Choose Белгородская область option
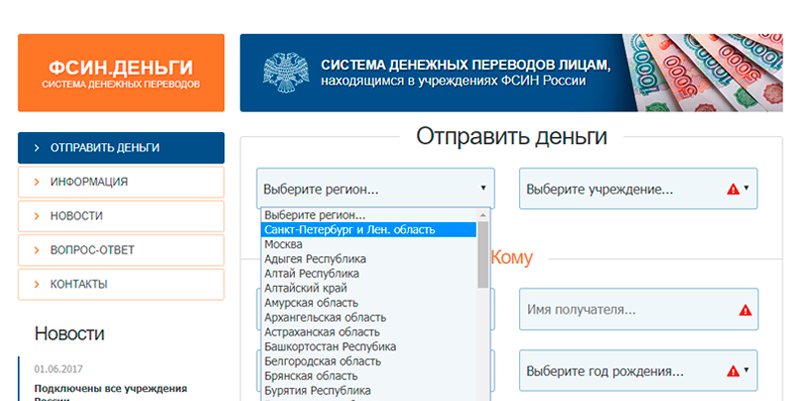 [368, 361]
